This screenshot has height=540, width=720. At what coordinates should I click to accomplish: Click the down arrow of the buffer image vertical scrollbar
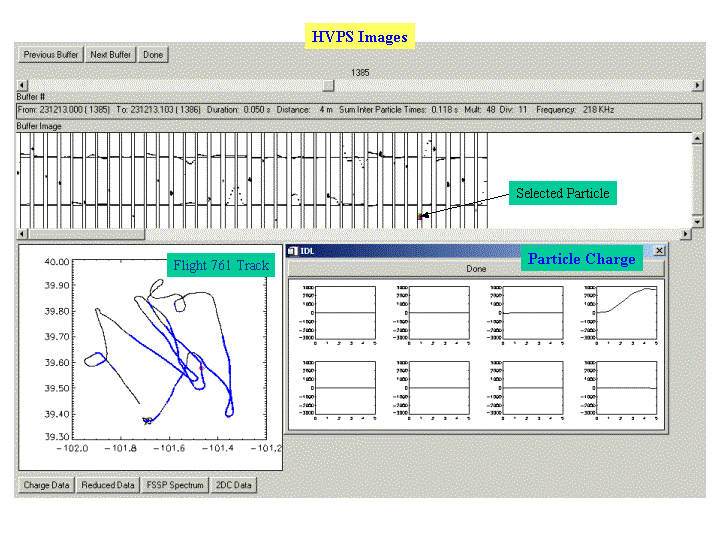pos(697,222)
